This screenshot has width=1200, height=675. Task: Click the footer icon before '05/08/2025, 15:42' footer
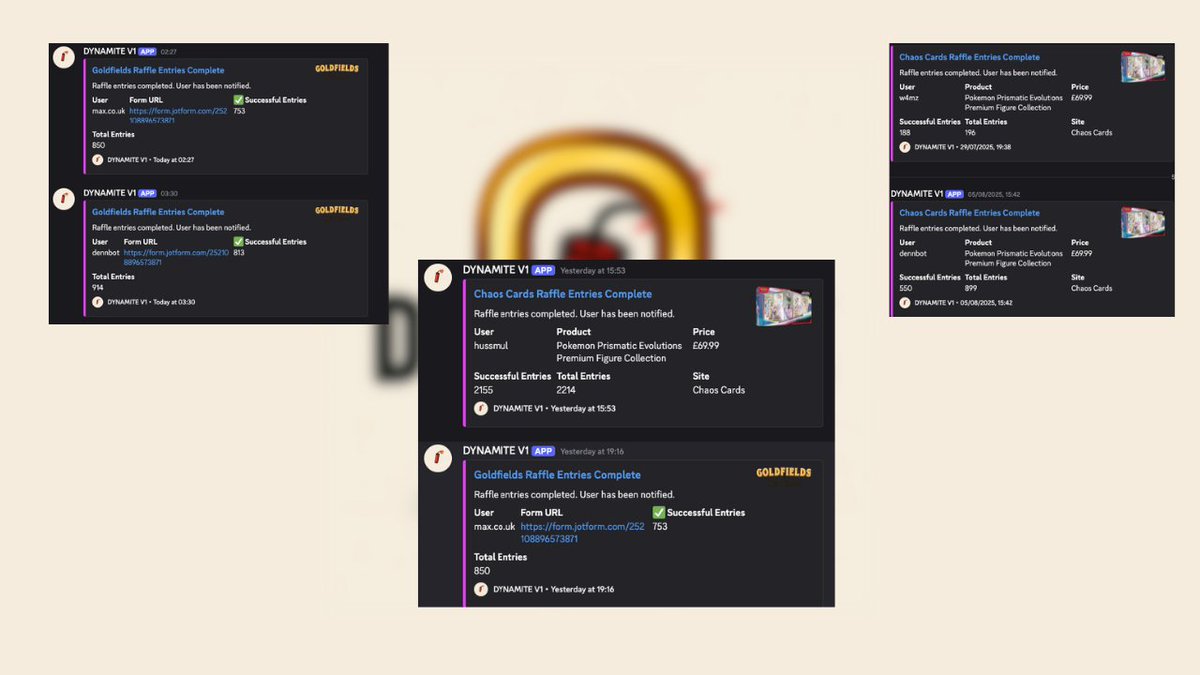pyautogui.click(x=905, y=302)
